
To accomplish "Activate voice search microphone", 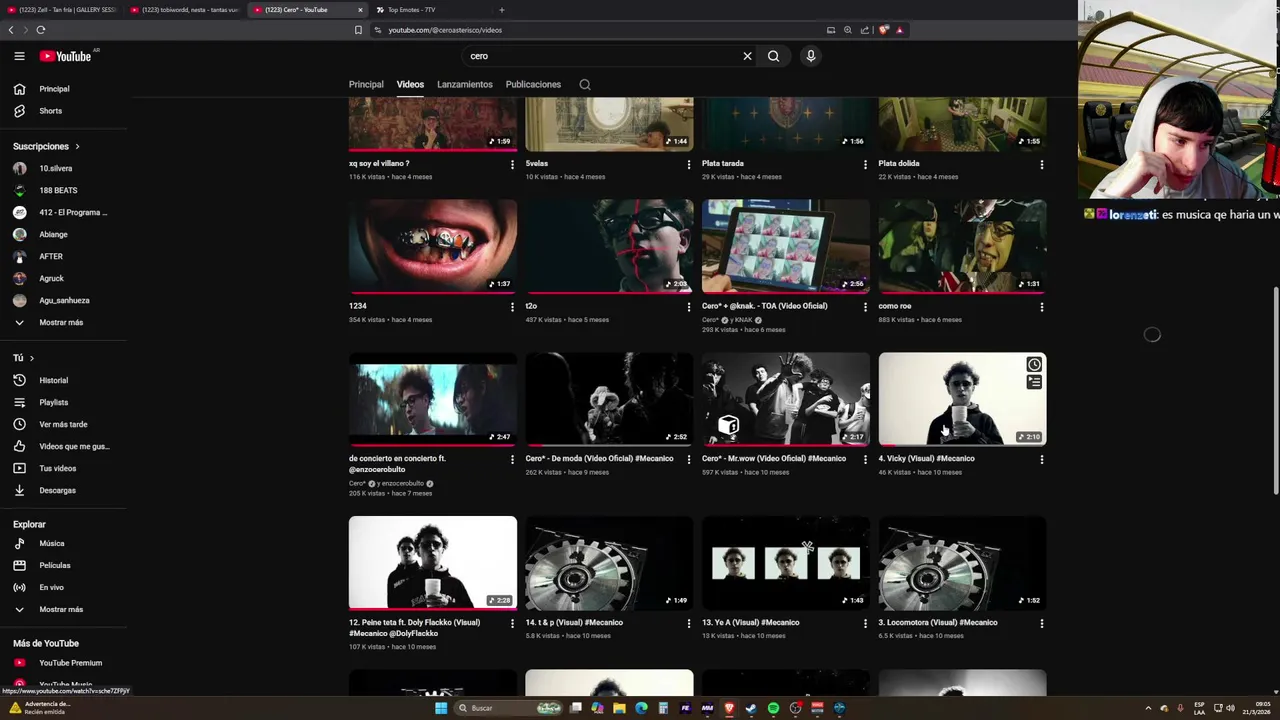I will point(811,56).
